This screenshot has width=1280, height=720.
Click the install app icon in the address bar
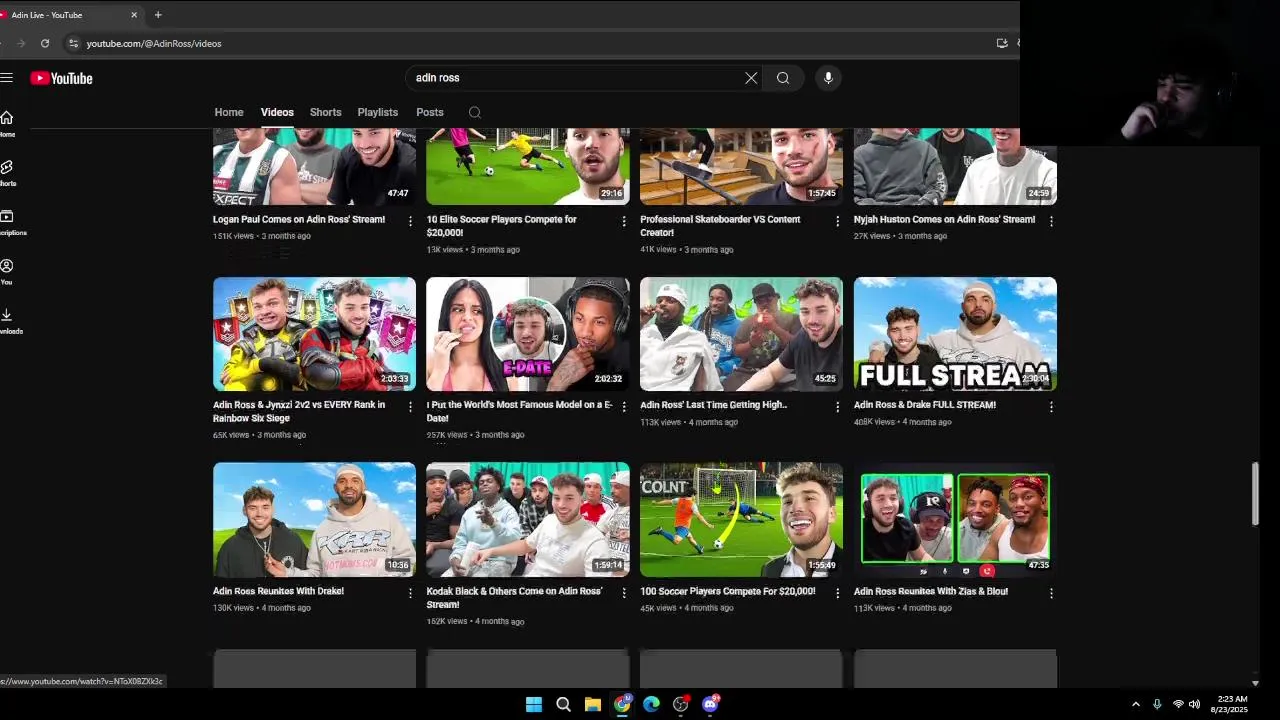pyautogui.click(x=1002, y=43)
